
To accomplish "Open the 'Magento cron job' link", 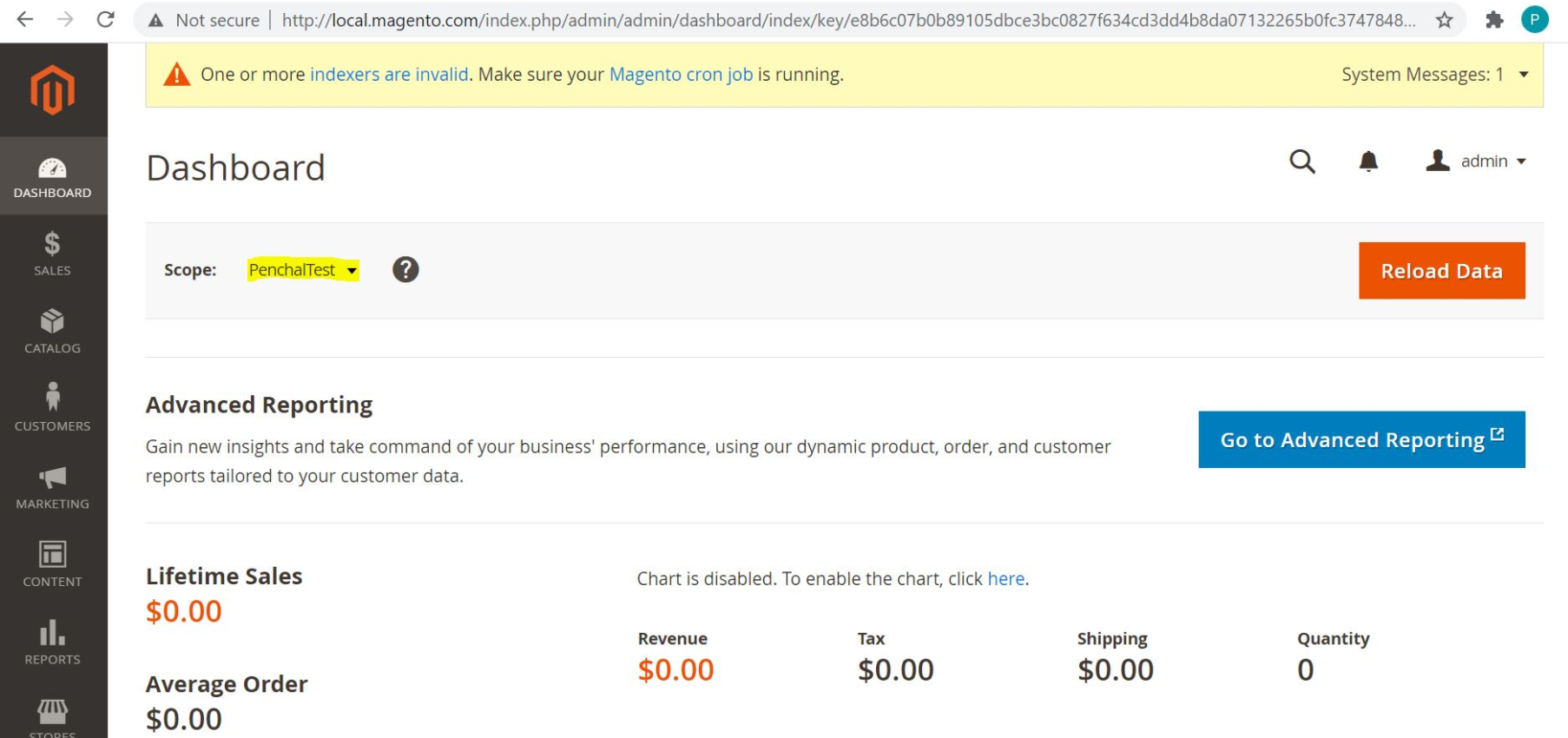I will tap(681, 75).
